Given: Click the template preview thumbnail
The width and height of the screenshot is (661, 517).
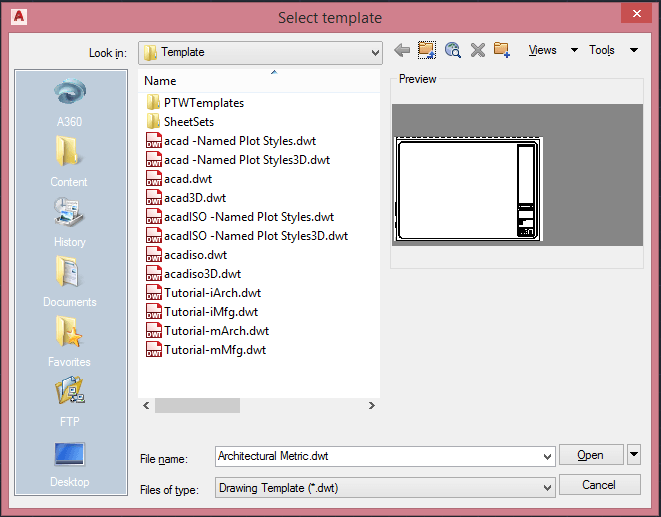Looking at the screenshot, I should coord(468,189).
